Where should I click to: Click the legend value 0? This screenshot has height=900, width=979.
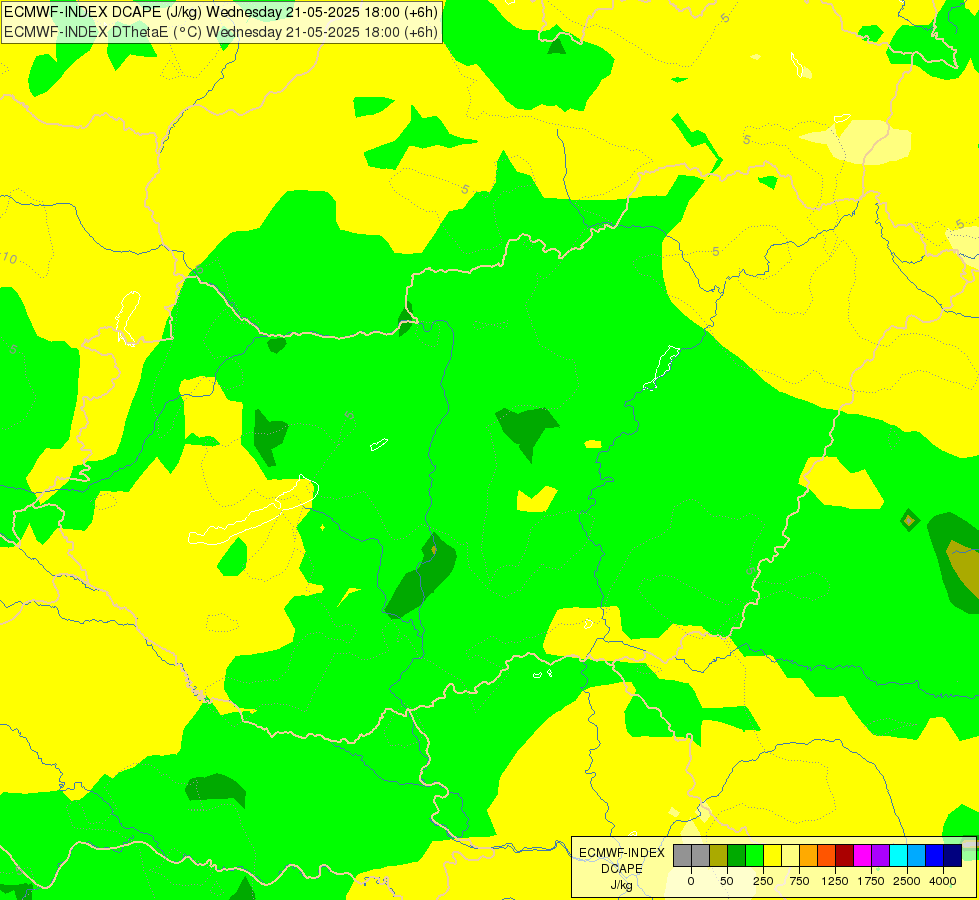[x=691, y=881]
